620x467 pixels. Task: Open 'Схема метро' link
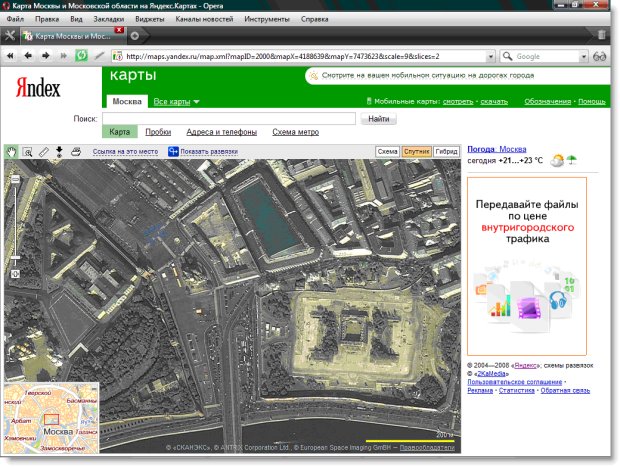click(295, 132)
